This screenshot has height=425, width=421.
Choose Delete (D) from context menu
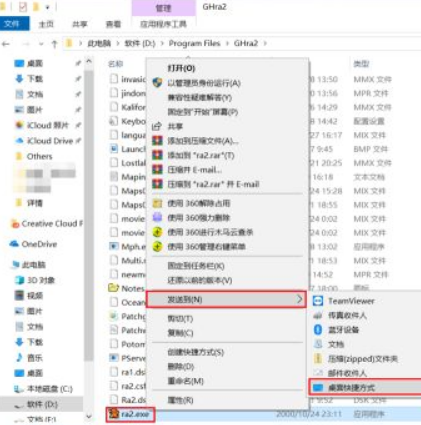[x=180, y=366]
